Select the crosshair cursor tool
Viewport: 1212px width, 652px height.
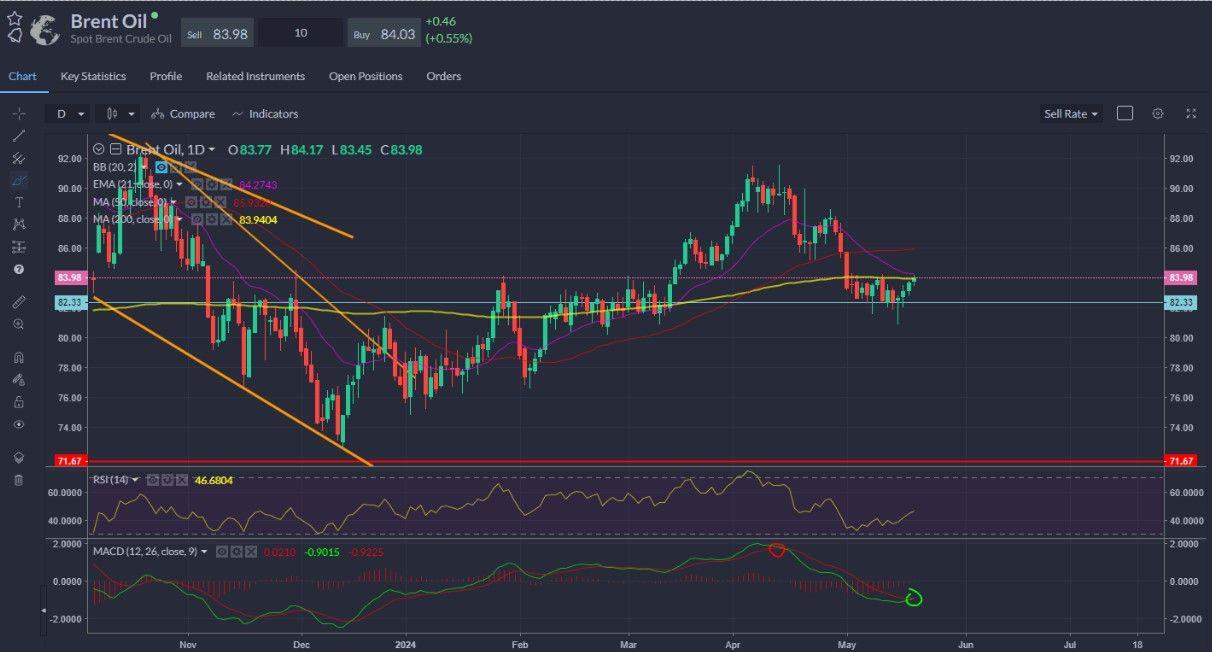[18, 113]
